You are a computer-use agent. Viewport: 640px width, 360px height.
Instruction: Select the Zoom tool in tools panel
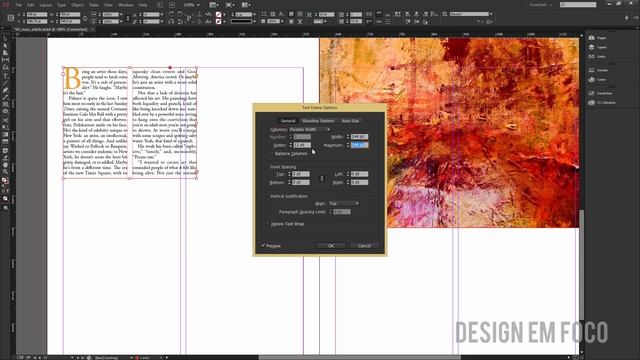[x=5, y=172]
